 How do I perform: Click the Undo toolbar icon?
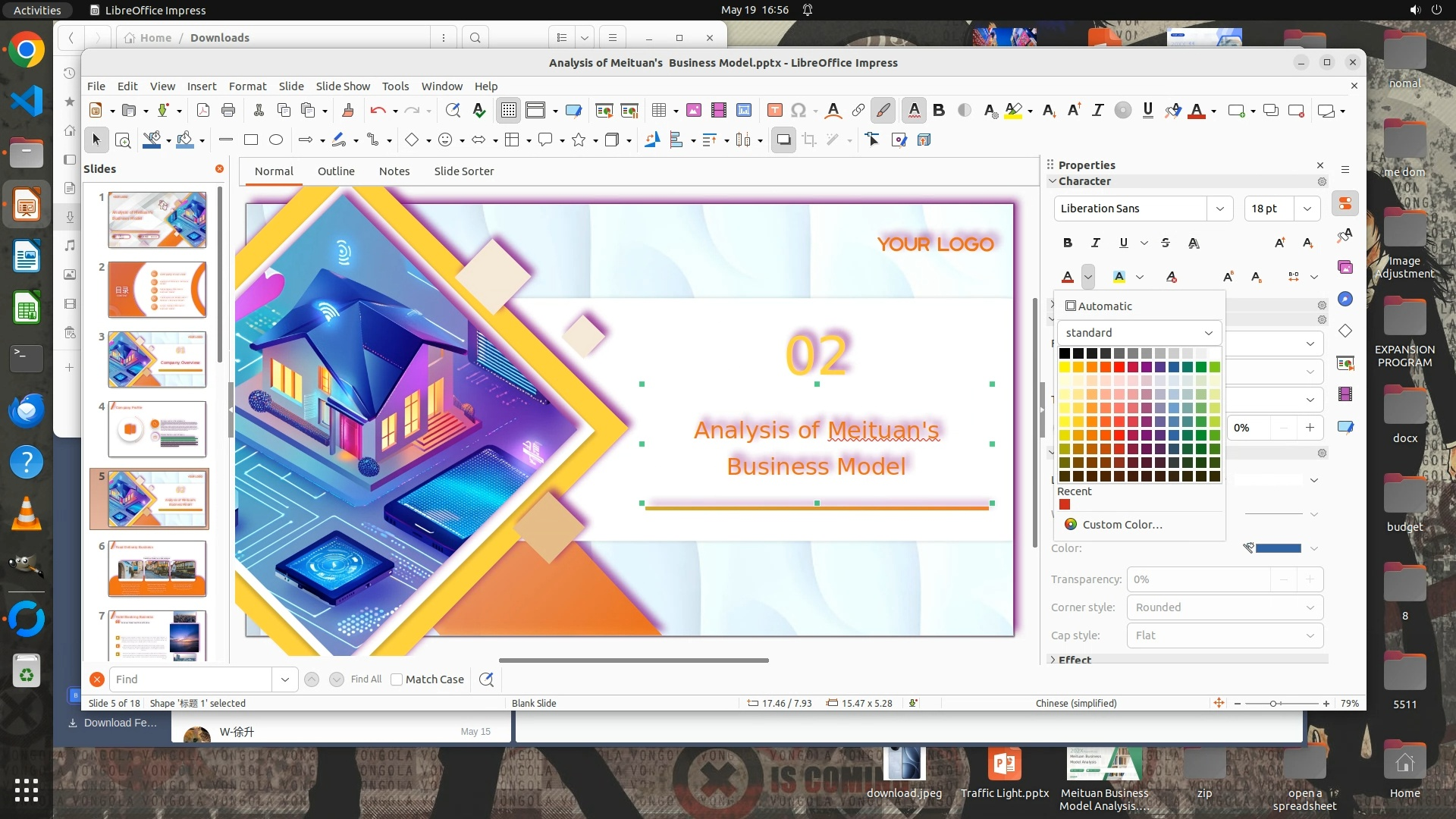(377, 111)
